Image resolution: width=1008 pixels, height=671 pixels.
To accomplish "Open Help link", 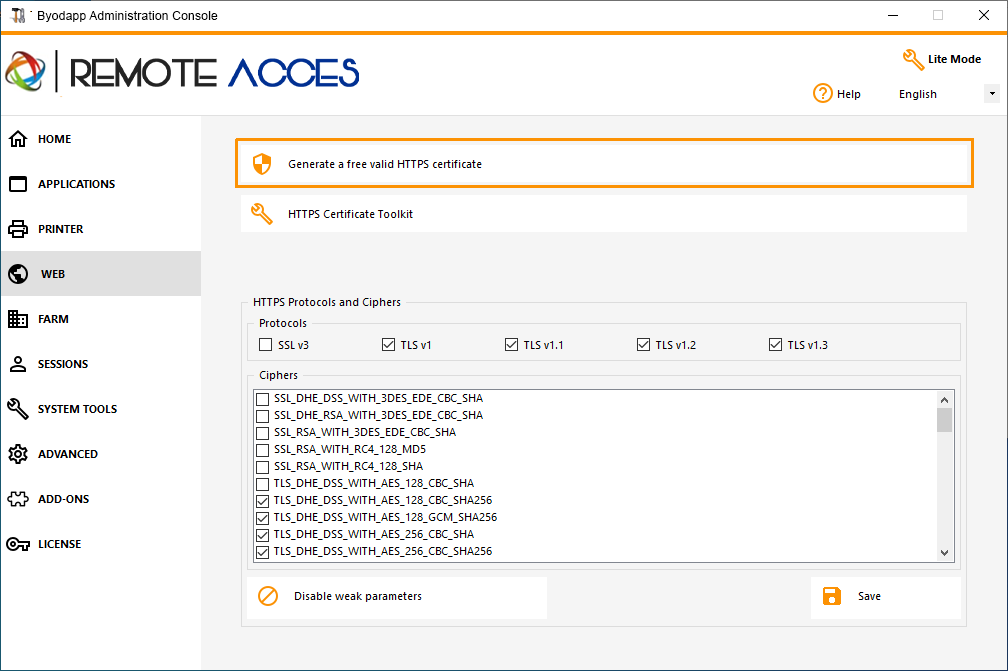I will pos(837,94).
